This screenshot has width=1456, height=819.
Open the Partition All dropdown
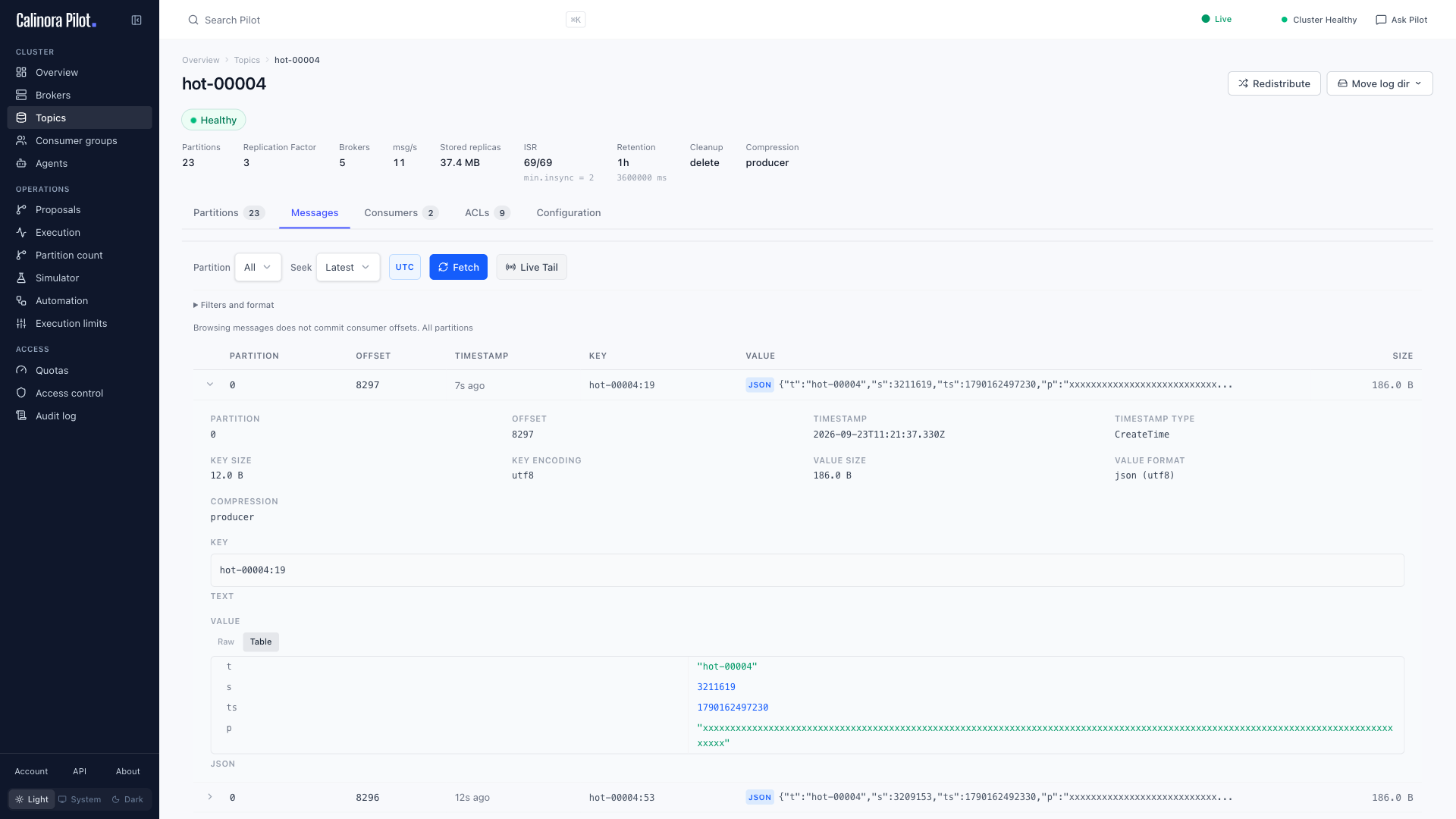pos(258,267)
